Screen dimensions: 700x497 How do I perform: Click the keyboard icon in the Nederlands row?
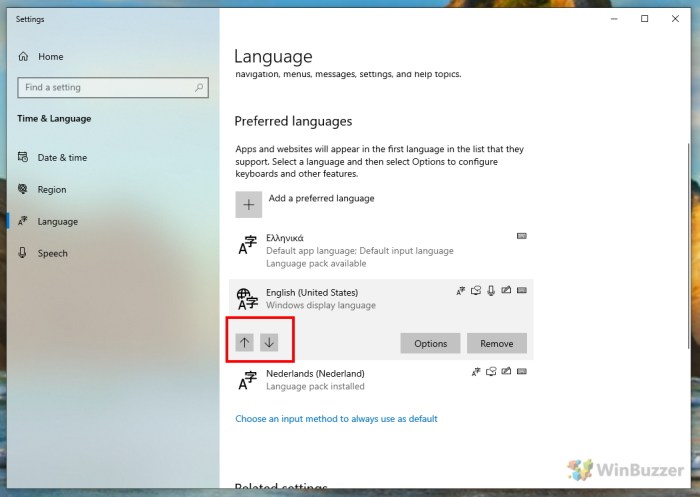(x=521, y=371)
